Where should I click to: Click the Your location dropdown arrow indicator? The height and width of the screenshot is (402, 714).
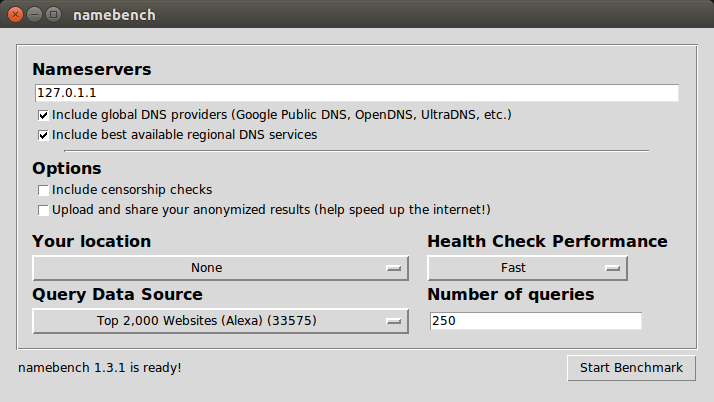tap(393, 268)
